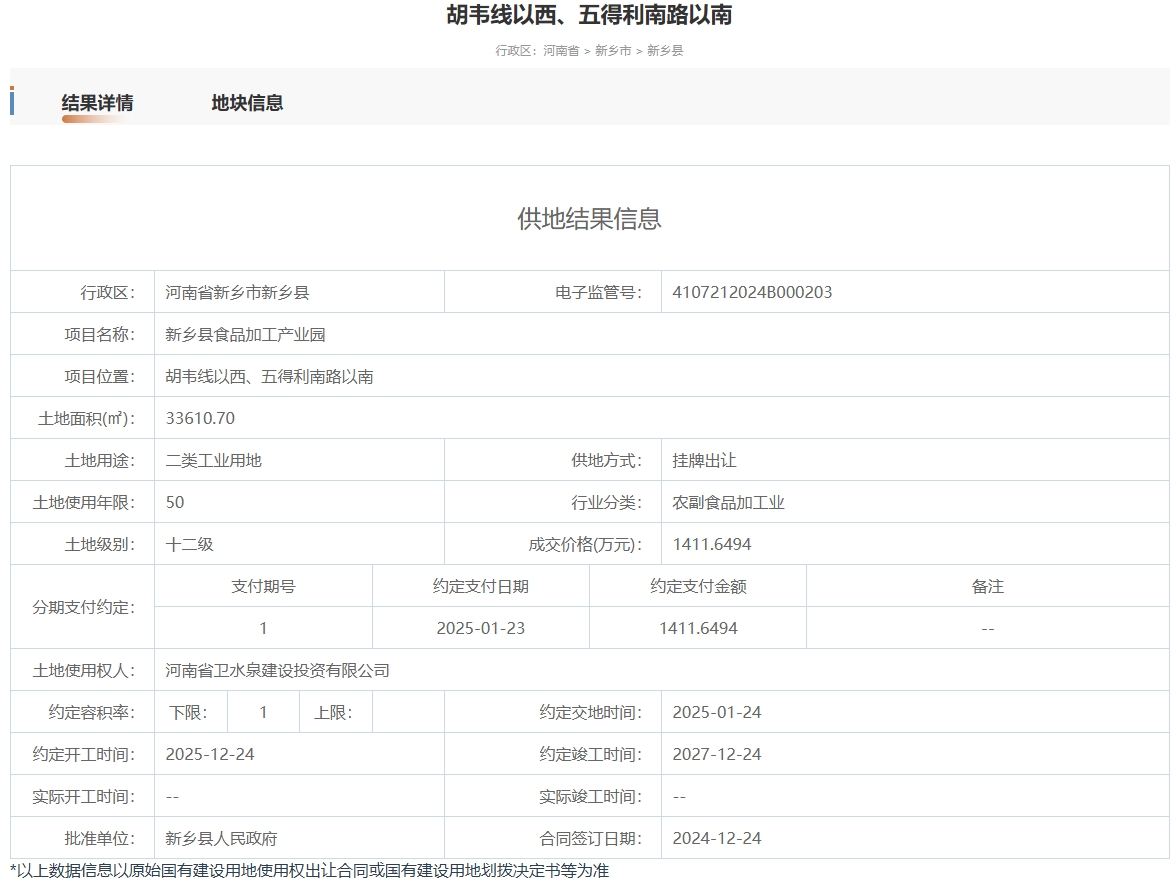1176x882 pixels.
Task: Click the 支付期号 column header
Action: pyautogui.click(x=263, y=586)
